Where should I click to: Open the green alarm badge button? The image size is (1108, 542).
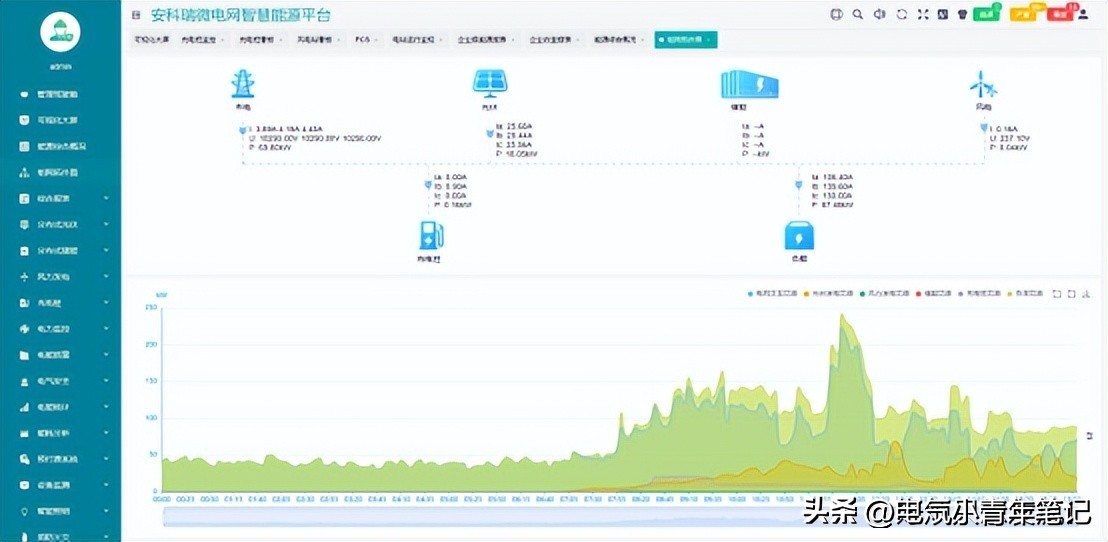(984, 14)
